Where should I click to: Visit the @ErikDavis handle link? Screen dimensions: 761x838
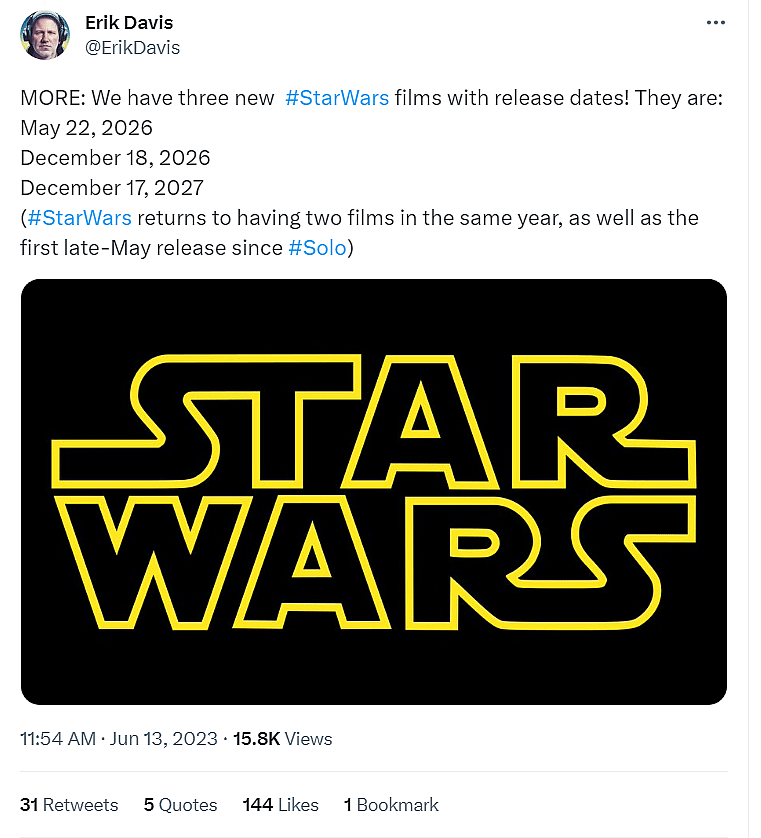pyautogui.click(x=135, y=47)
